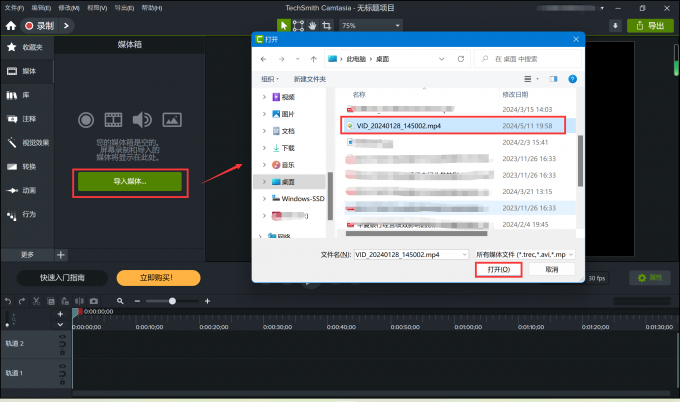
Task: Click the 打开(O) button
Action: [x=498, y=270]
